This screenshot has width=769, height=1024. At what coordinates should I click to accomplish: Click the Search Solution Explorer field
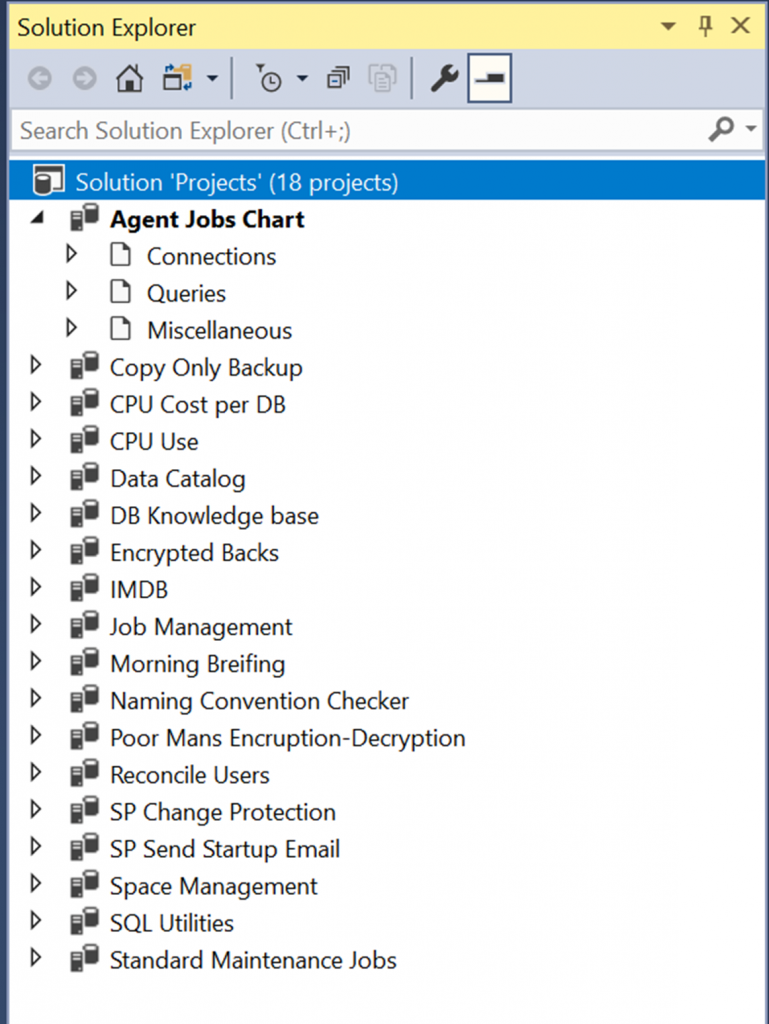350,130
